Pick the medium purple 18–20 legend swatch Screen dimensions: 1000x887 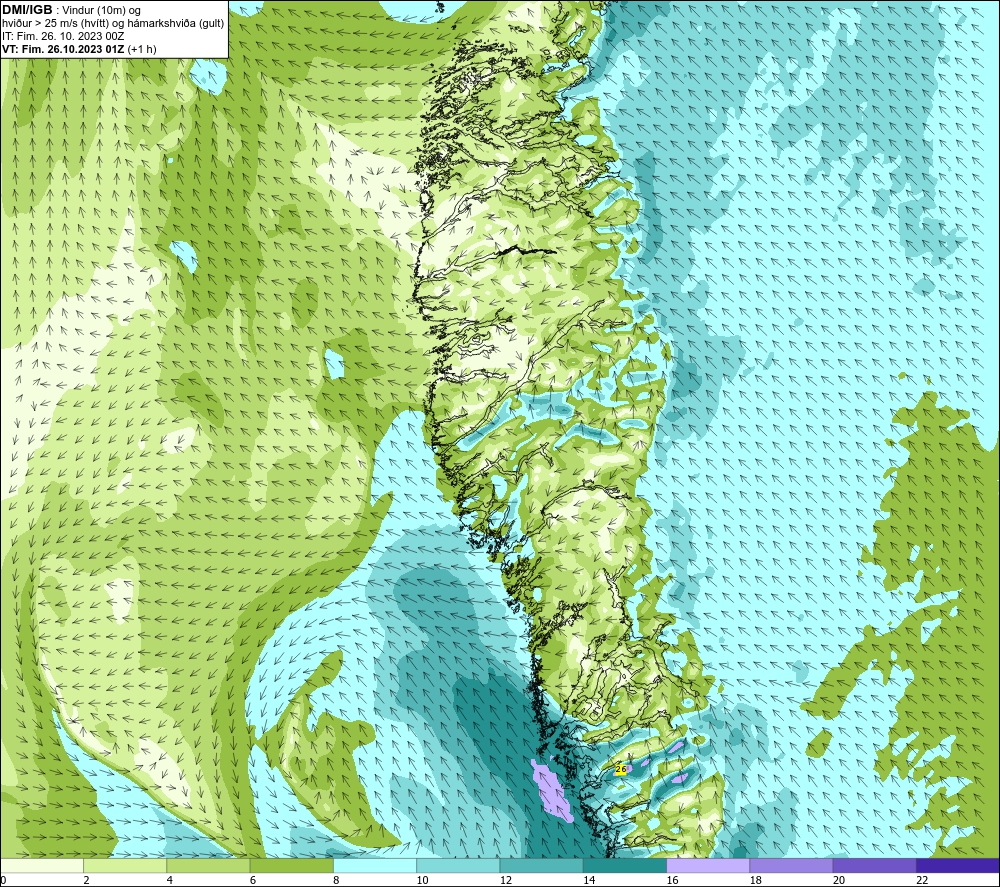pyautogui.click(x=791, y=865)
